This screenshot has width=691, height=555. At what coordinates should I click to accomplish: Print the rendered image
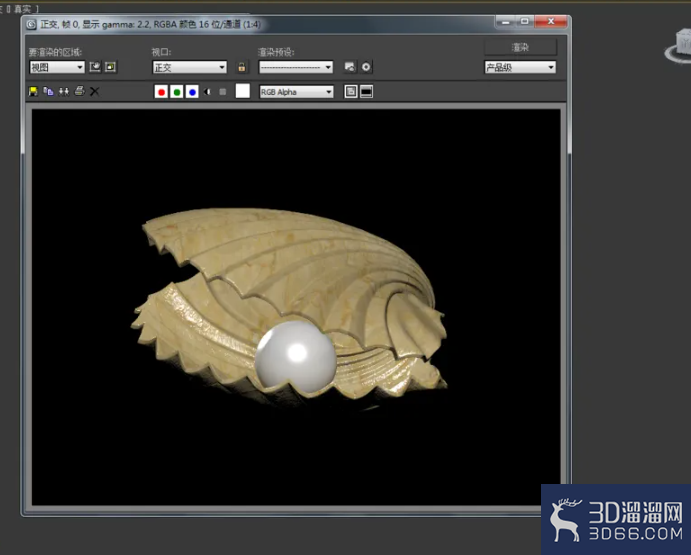pyautogui.click(x=79, y=91)
